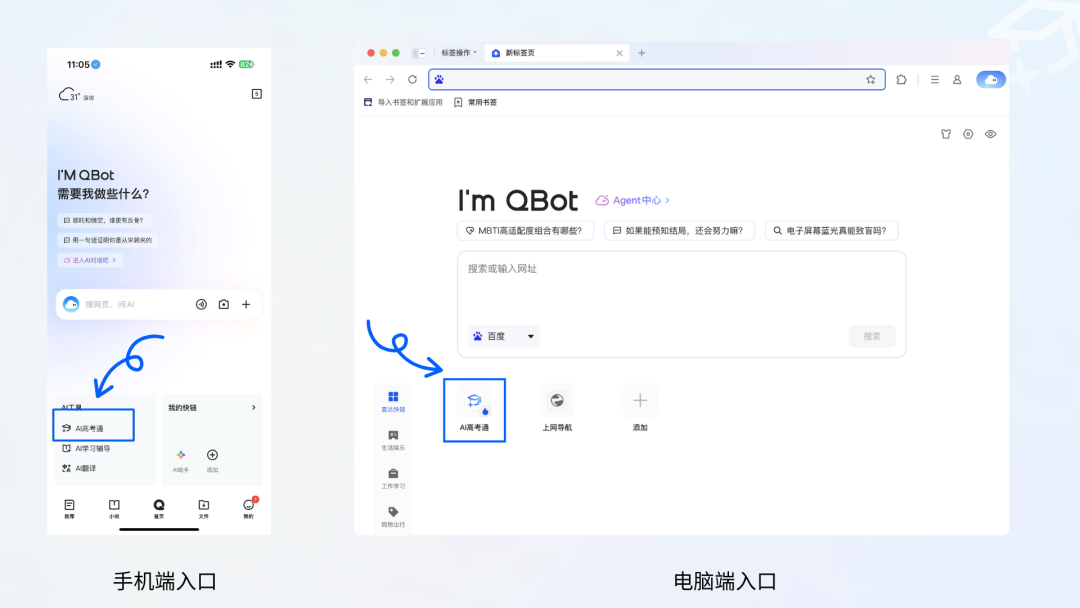Screen dimensions: 1080x608
Task: Open AI高考通 shortcut on desktop page
Action: (474, 410)
